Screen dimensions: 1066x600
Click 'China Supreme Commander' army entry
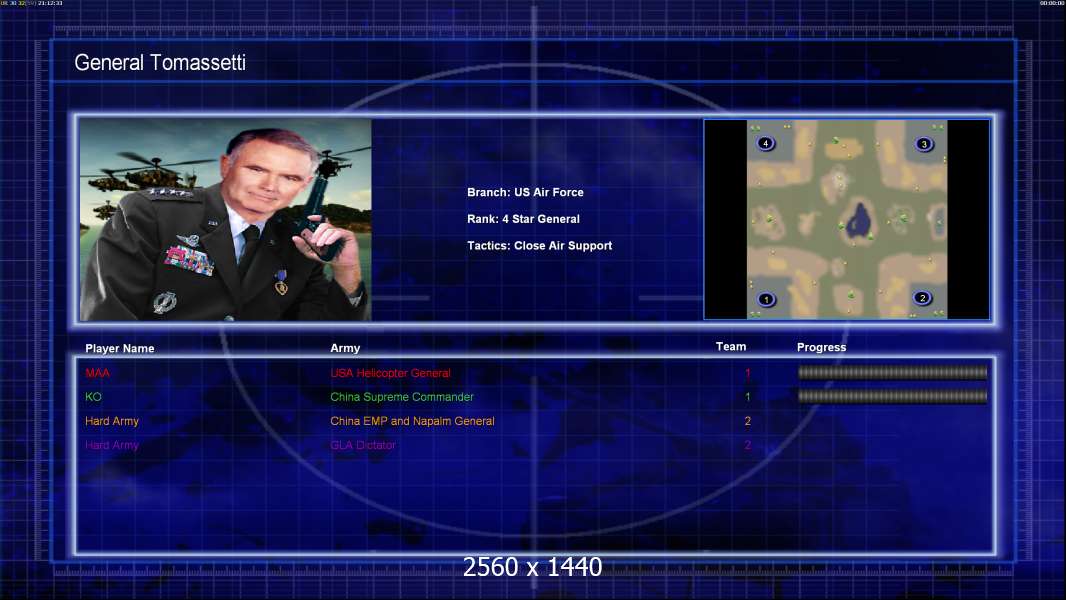pyautogui.click(x=402, y=397)
